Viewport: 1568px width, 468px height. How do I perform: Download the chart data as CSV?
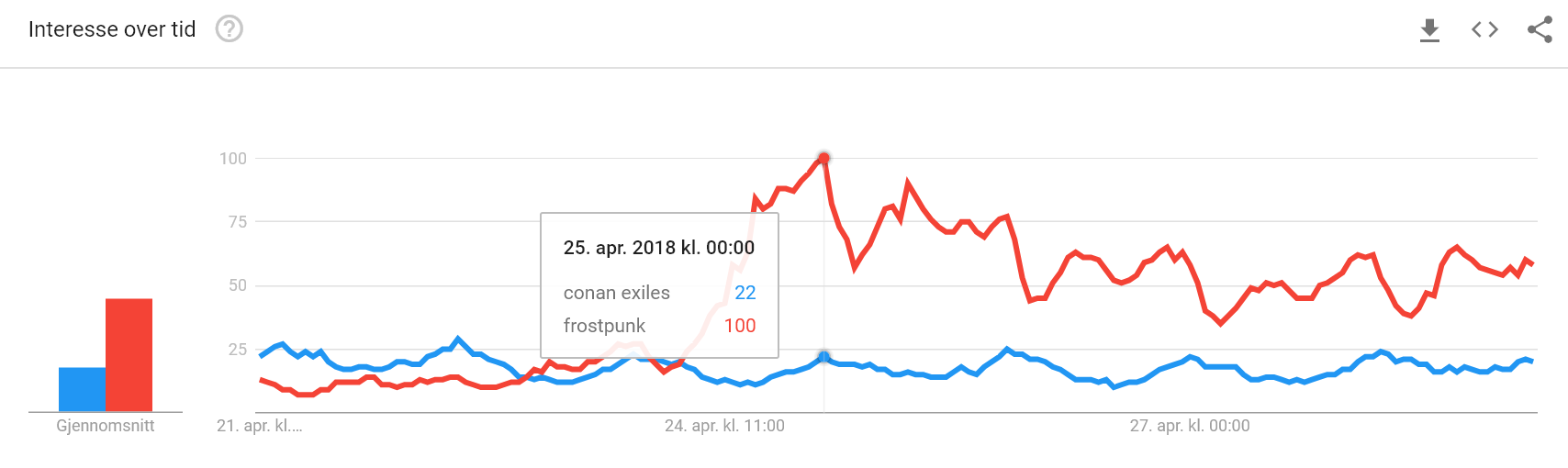coord(1429,30)
